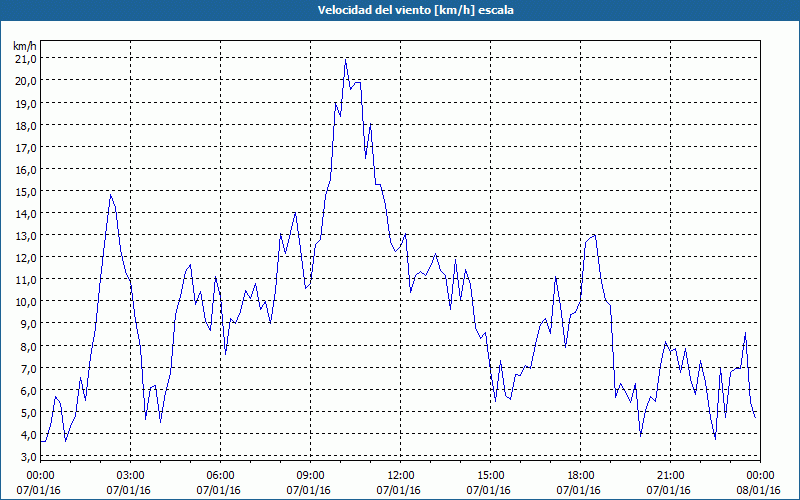Click the 18:00 time label

tap(581, 476)
